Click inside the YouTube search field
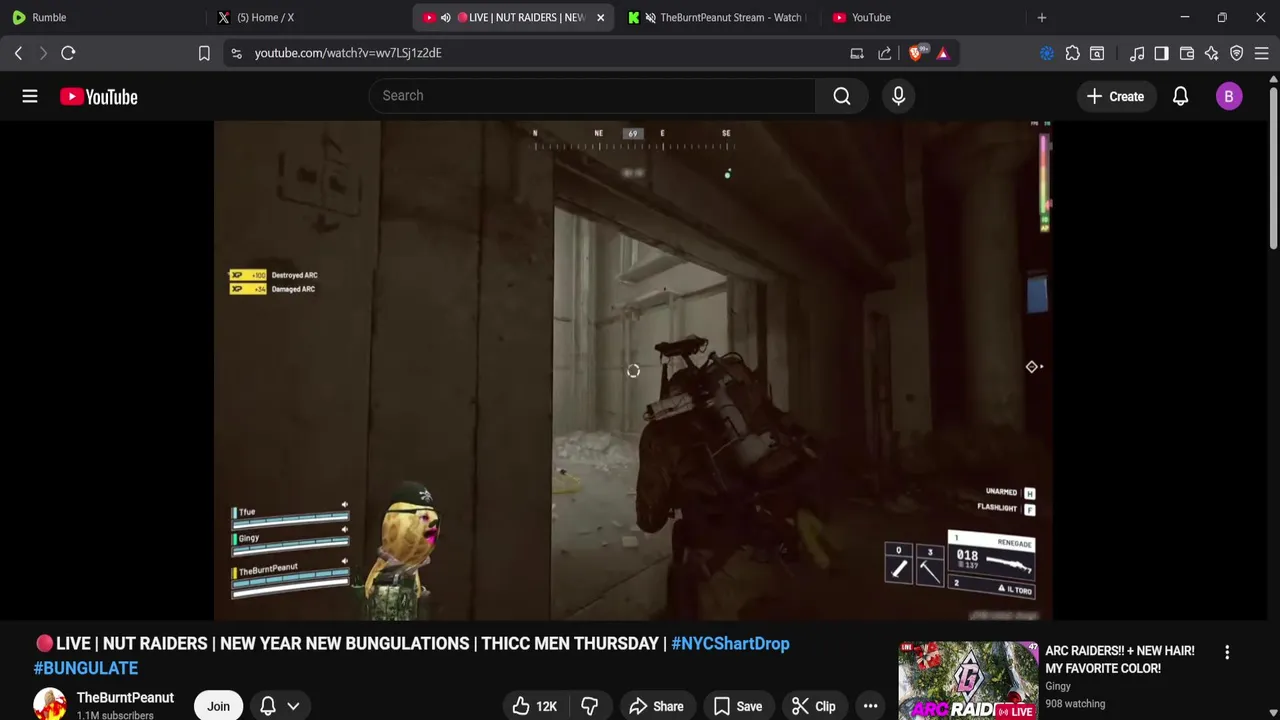Viewport: 1280px width, 720px height. click(x=592, y=96)
